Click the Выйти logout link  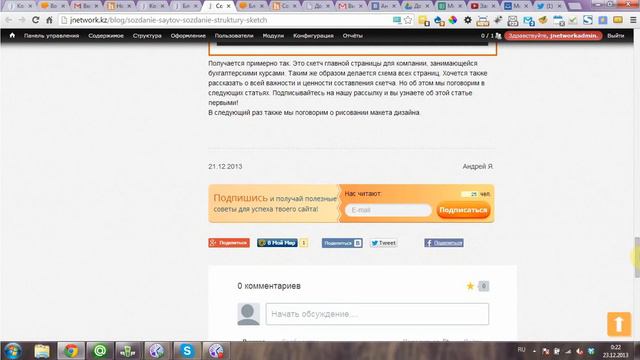616,36
